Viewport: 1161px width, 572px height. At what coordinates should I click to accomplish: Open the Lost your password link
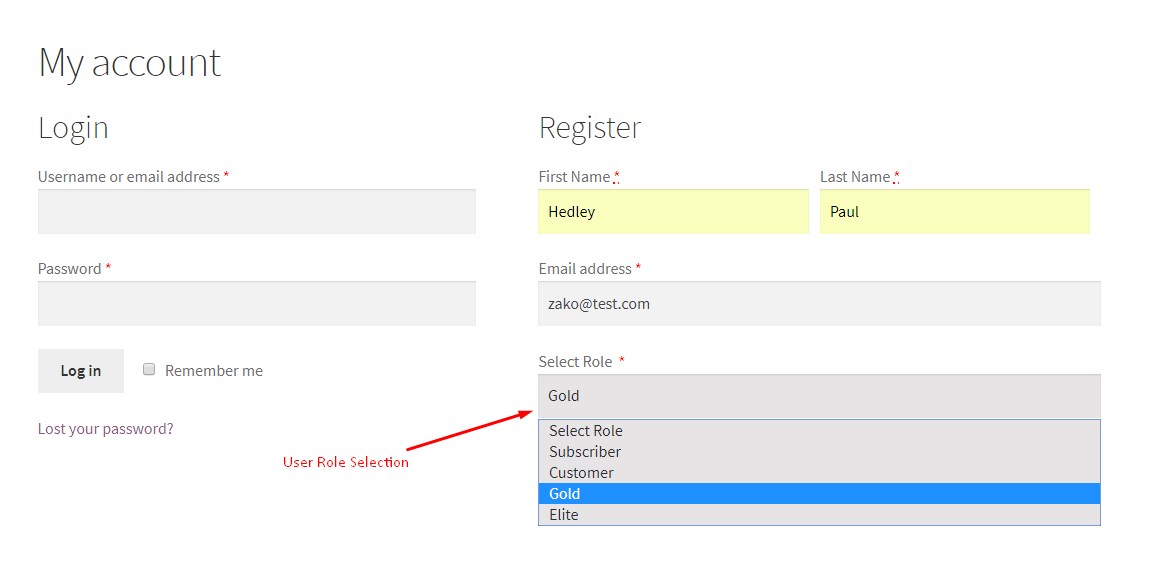[x=105, y=428]
